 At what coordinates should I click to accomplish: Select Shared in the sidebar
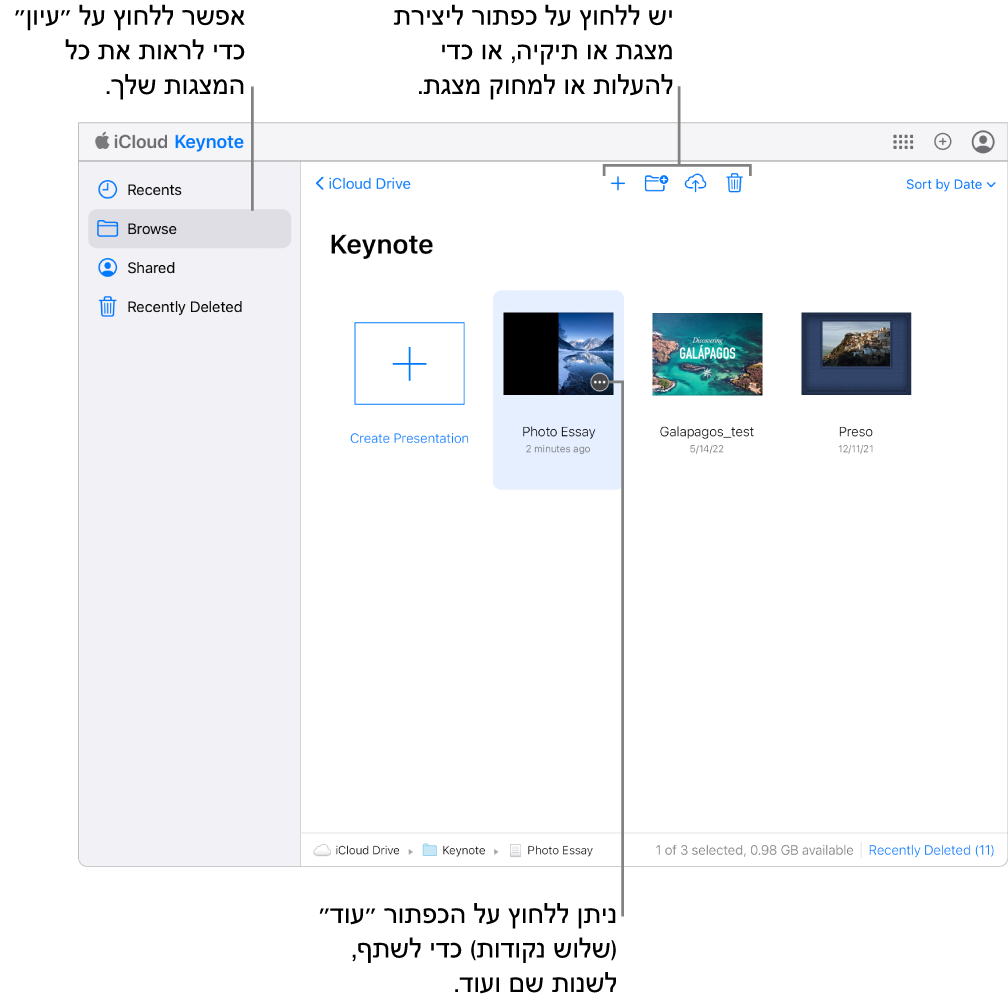click(x=190, y=268)
